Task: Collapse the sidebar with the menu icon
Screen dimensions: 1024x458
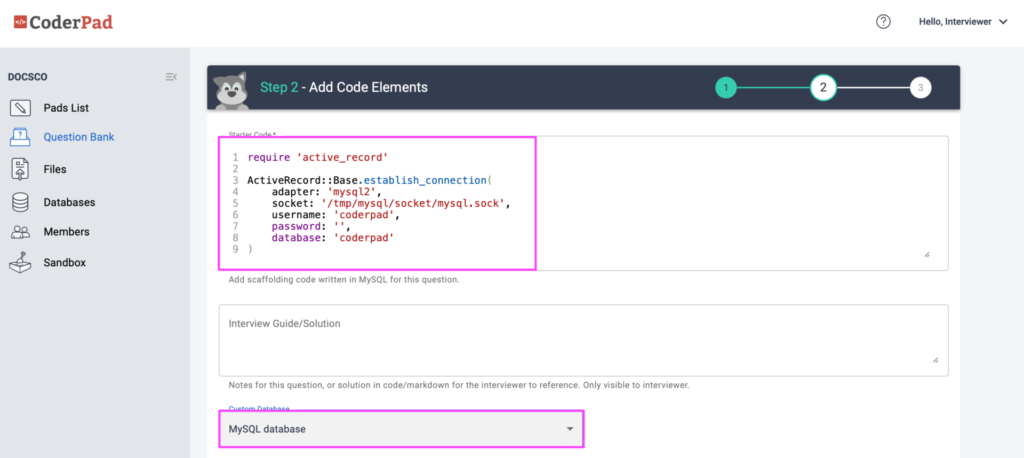Action: click(x=171, y=77)
